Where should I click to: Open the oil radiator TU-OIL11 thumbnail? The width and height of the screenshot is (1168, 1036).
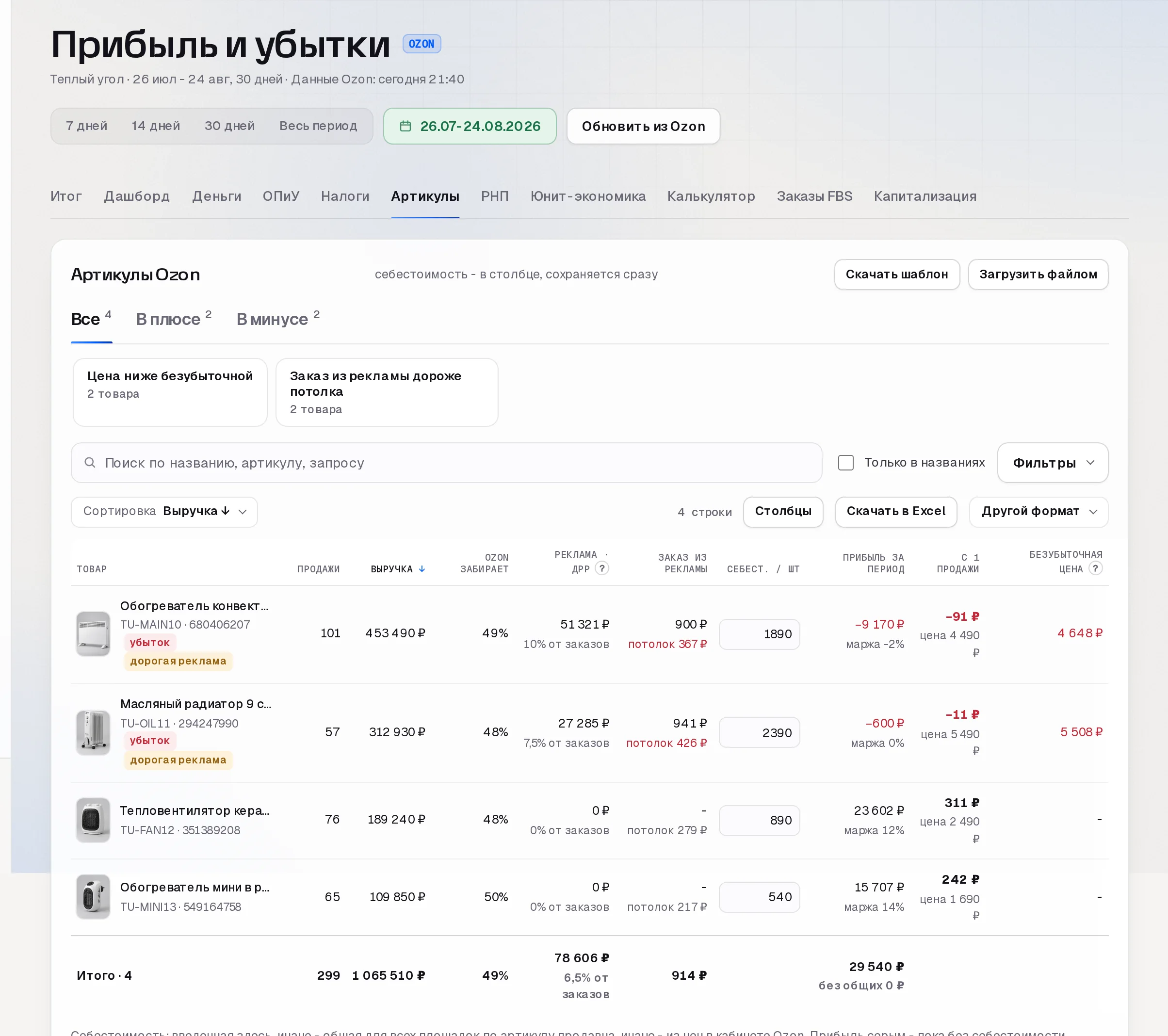coord(93,732)
